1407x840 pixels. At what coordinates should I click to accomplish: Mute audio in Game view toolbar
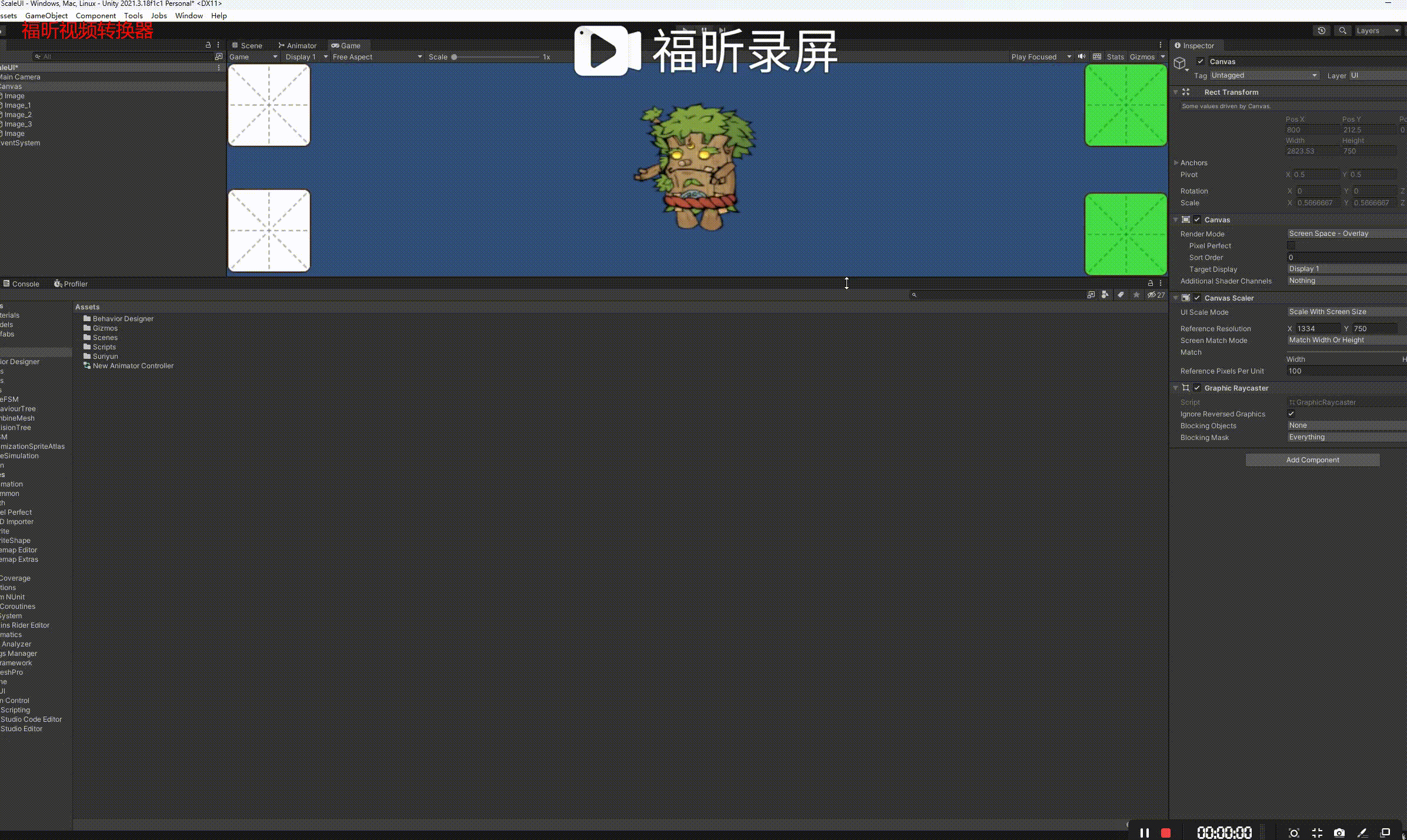click(1081, 56)
